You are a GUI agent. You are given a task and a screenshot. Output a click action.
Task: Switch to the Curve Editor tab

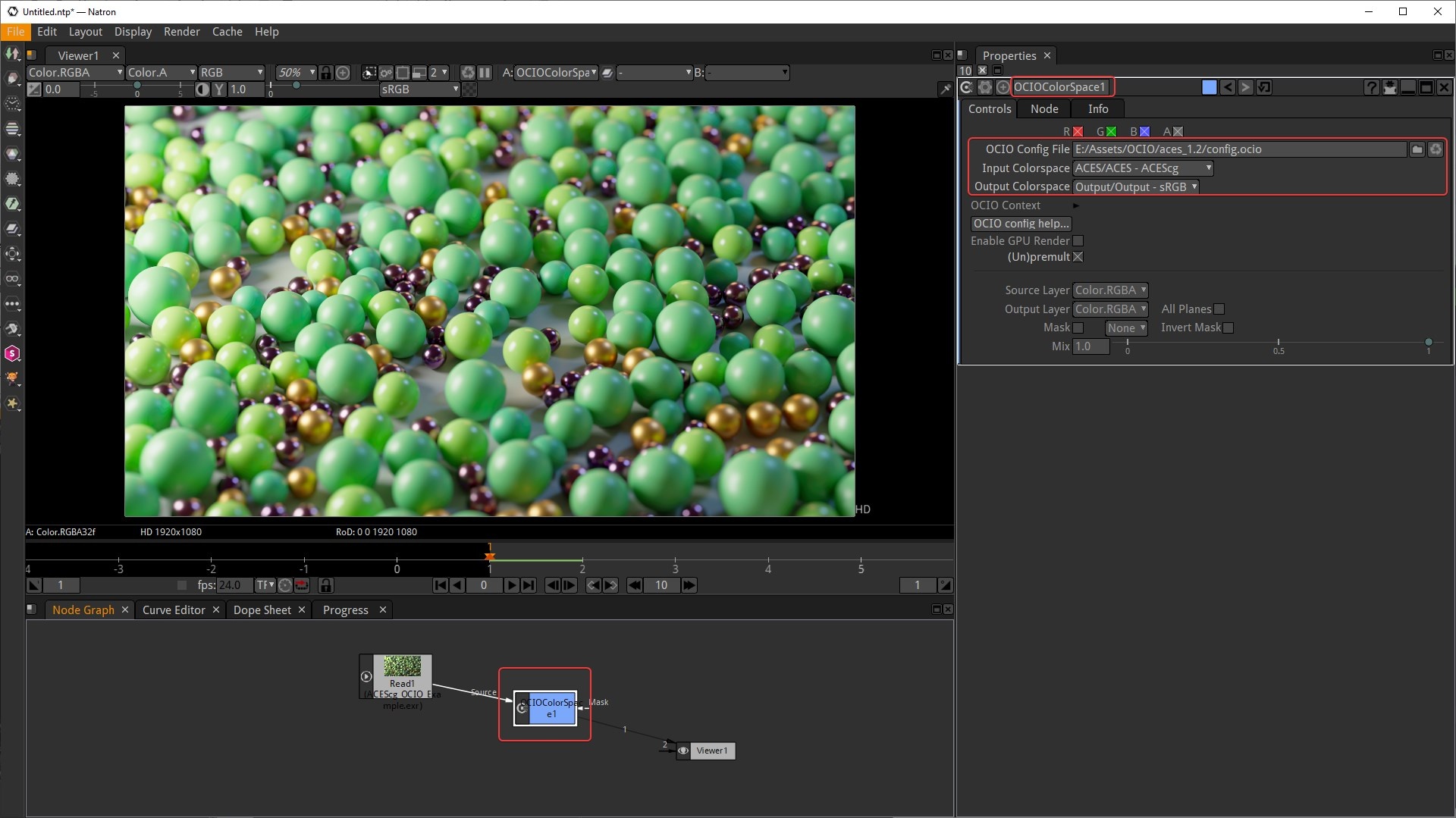pos(174,610)
